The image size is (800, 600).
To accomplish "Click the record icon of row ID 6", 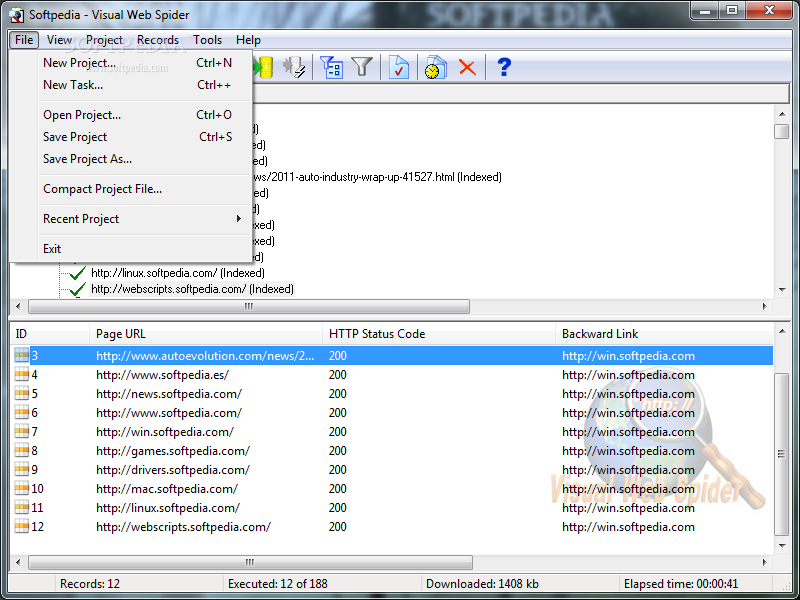I will point(21,412).
